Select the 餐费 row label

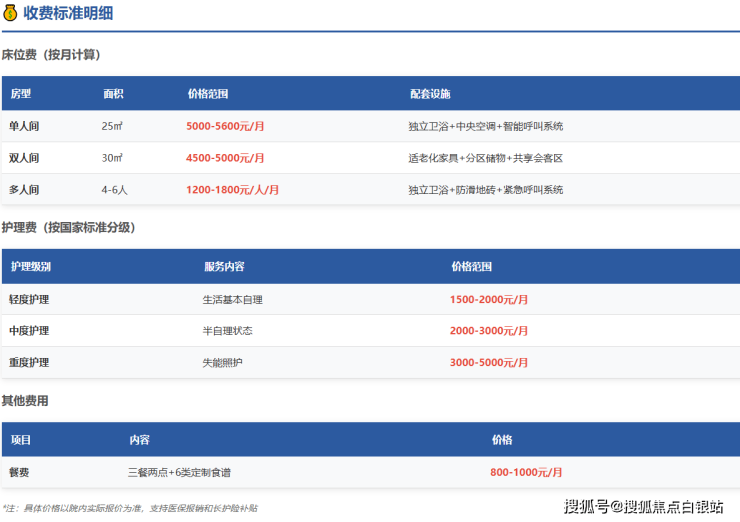19,472
